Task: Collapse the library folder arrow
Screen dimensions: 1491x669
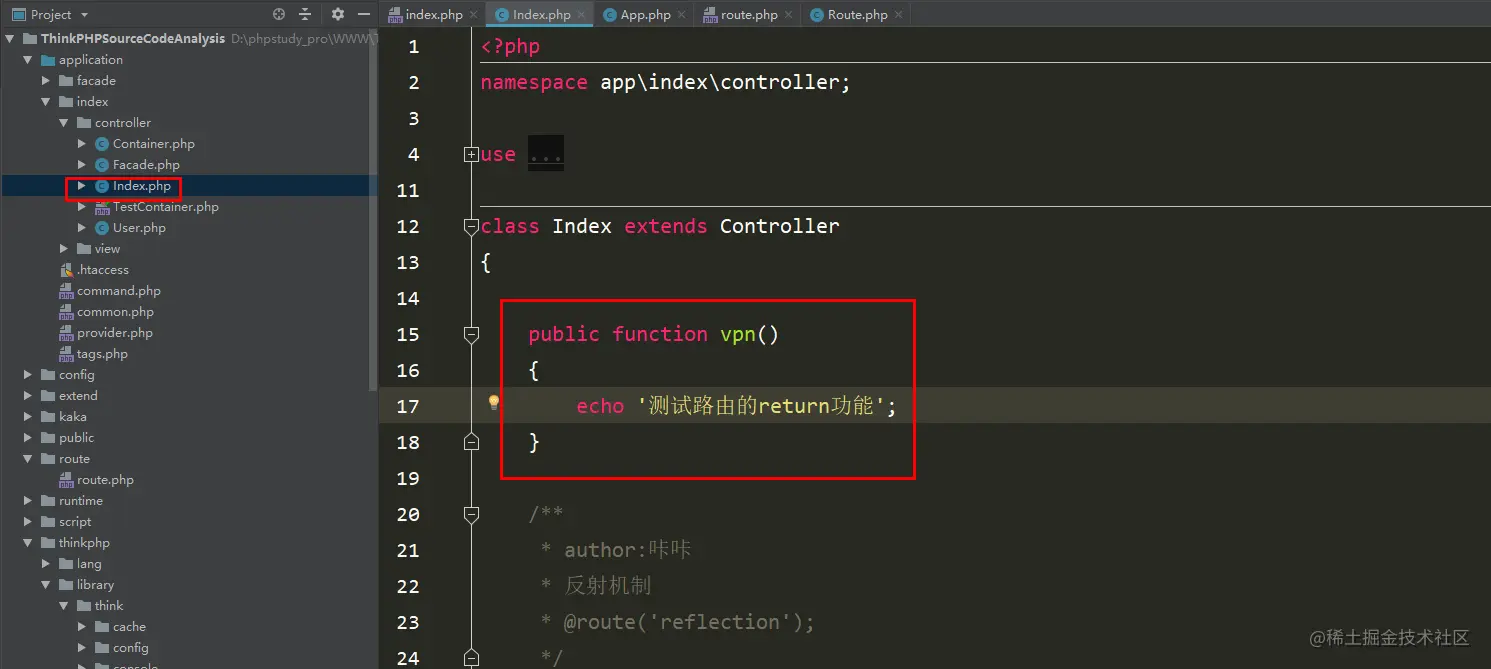Action: point(46,585)
